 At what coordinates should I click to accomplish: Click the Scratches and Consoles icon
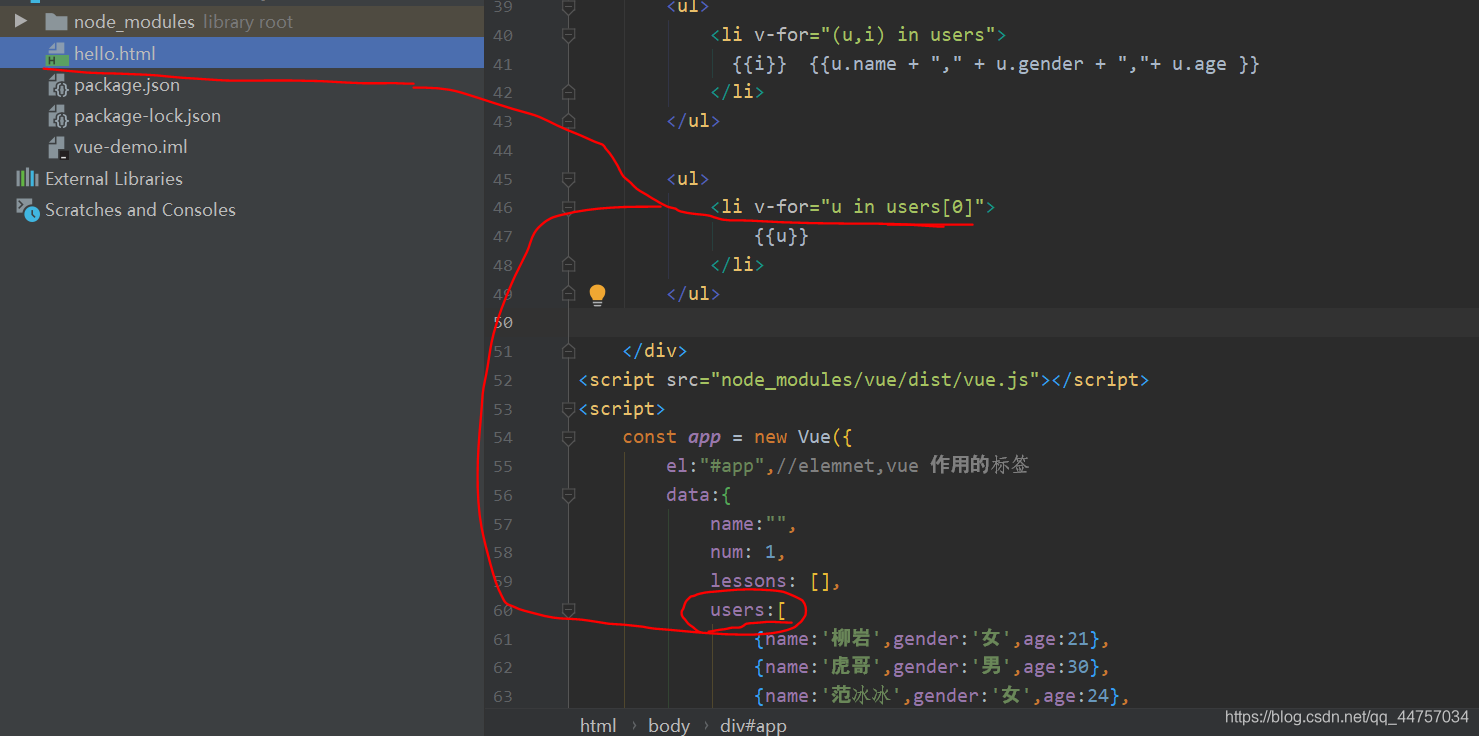tap(27, 210)
